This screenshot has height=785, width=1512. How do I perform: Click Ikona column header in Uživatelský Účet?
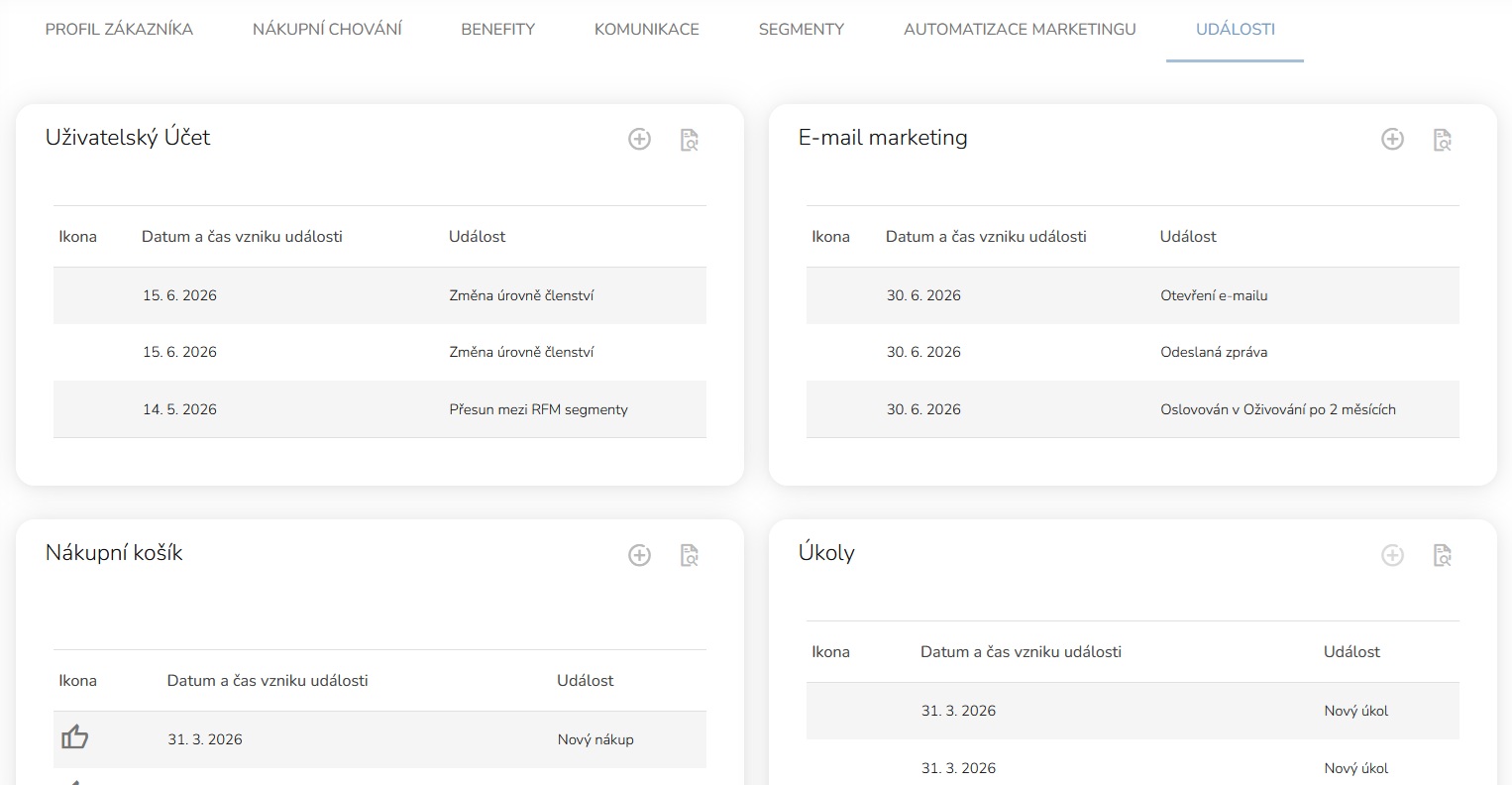[77, 237]
